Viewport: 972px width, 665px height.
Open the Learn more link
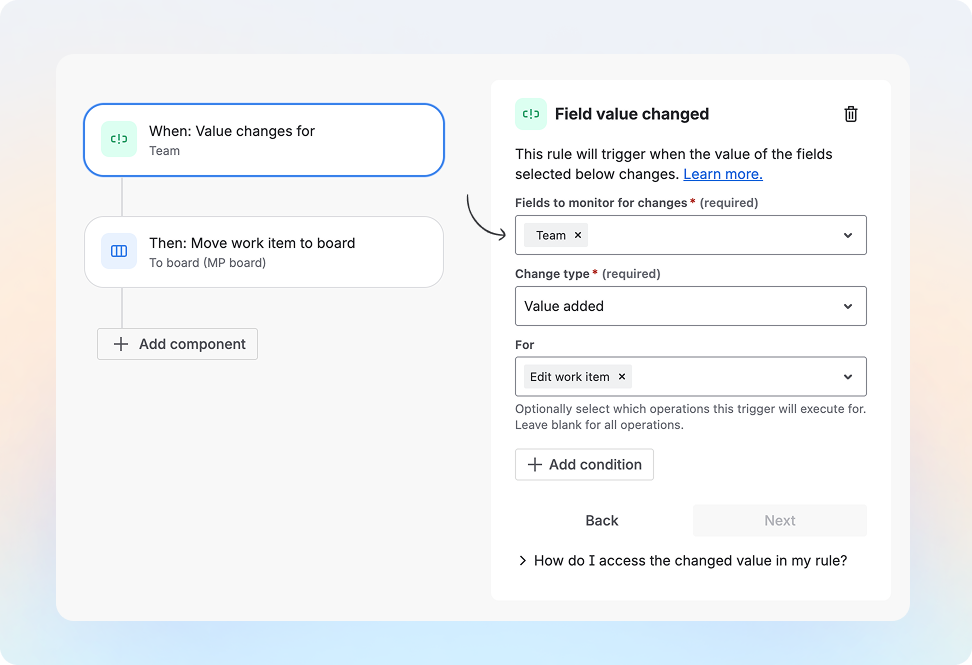pyautogui.click(x=722, y=174)
